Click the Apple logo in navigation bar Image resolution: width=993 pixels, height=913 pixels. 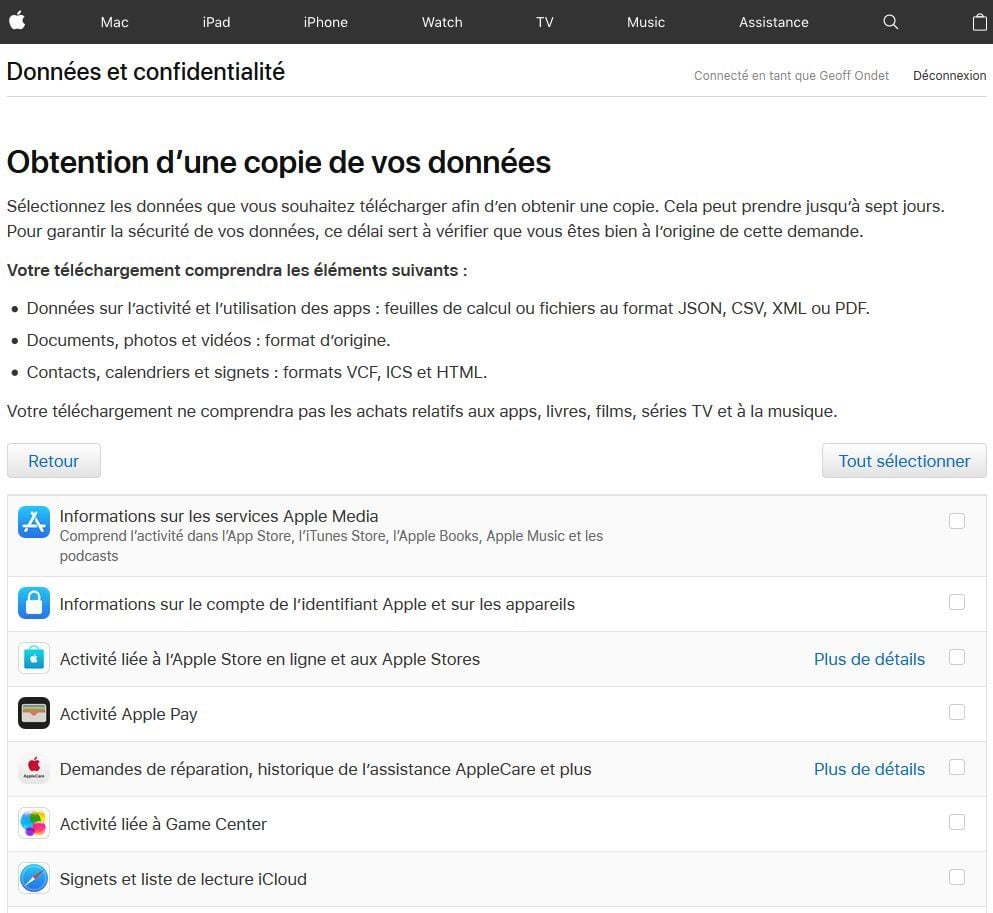(16, 22)
